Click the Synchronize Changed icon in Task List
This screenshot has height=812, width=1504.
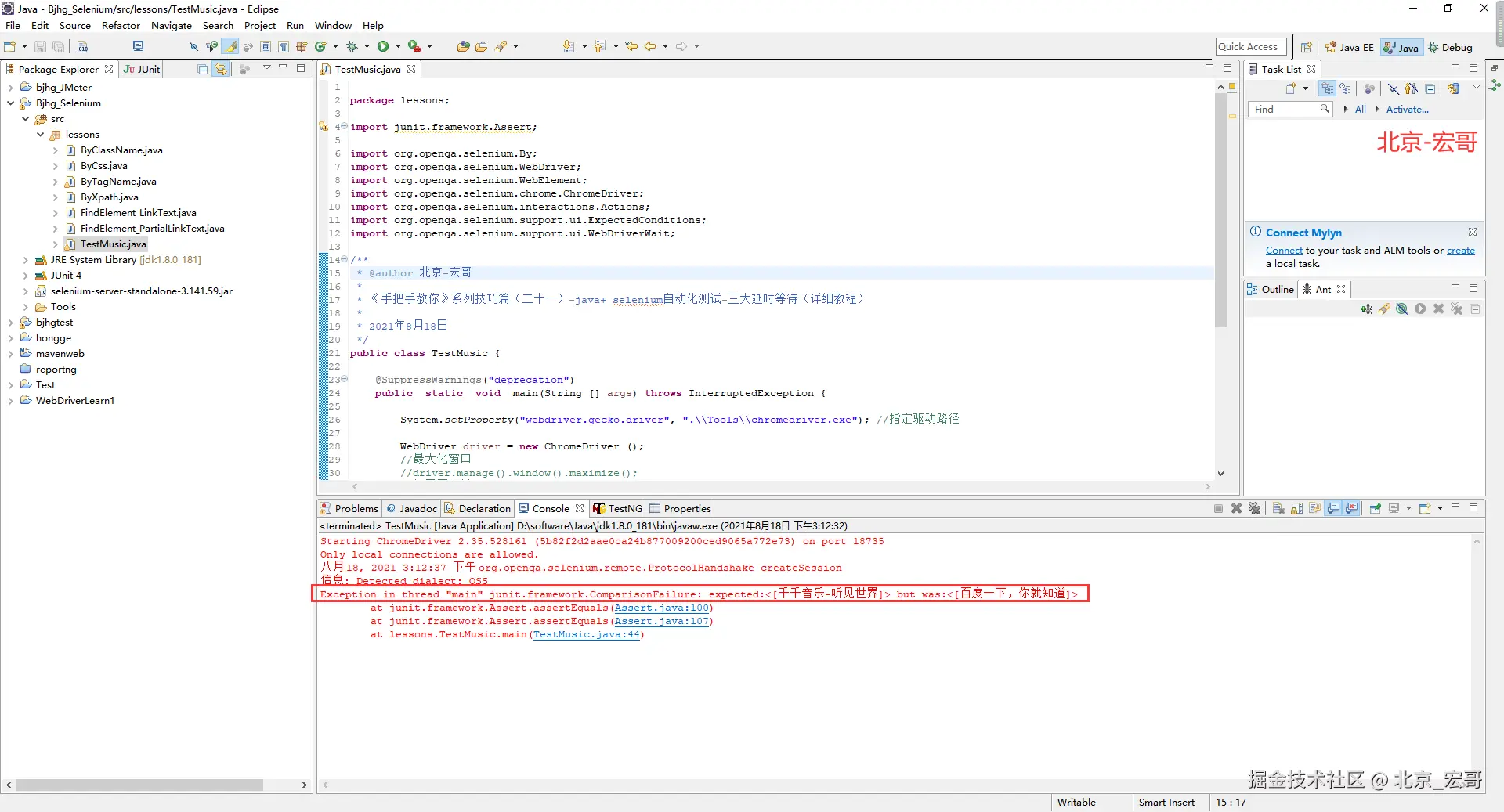point(1453,88)
